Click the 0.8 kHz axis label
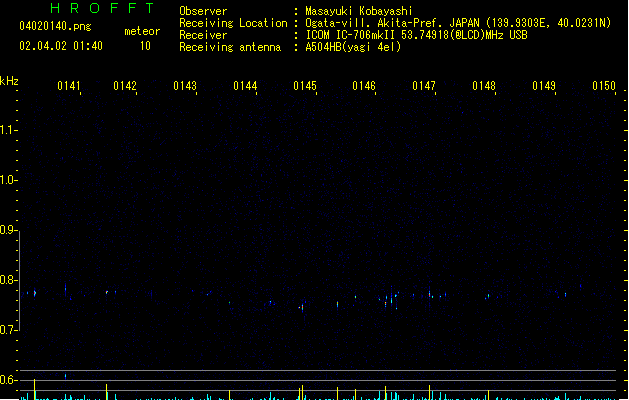 tap(7, 280)
